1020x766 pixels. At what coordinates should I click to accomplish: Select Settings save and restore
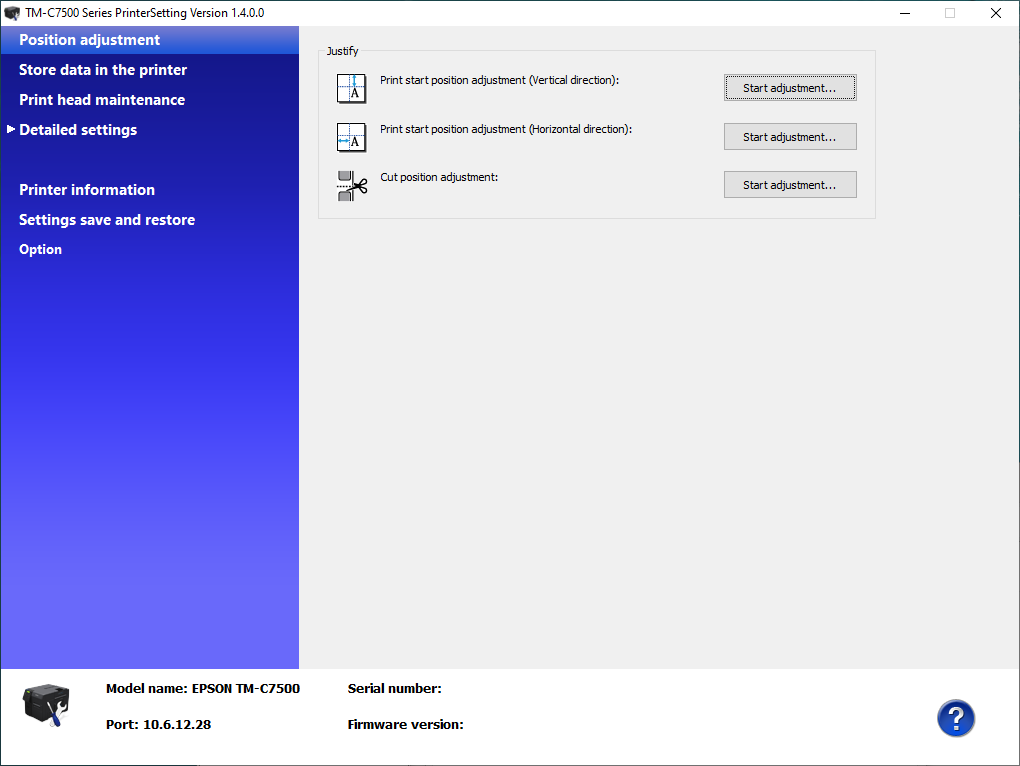coord(106,220)
